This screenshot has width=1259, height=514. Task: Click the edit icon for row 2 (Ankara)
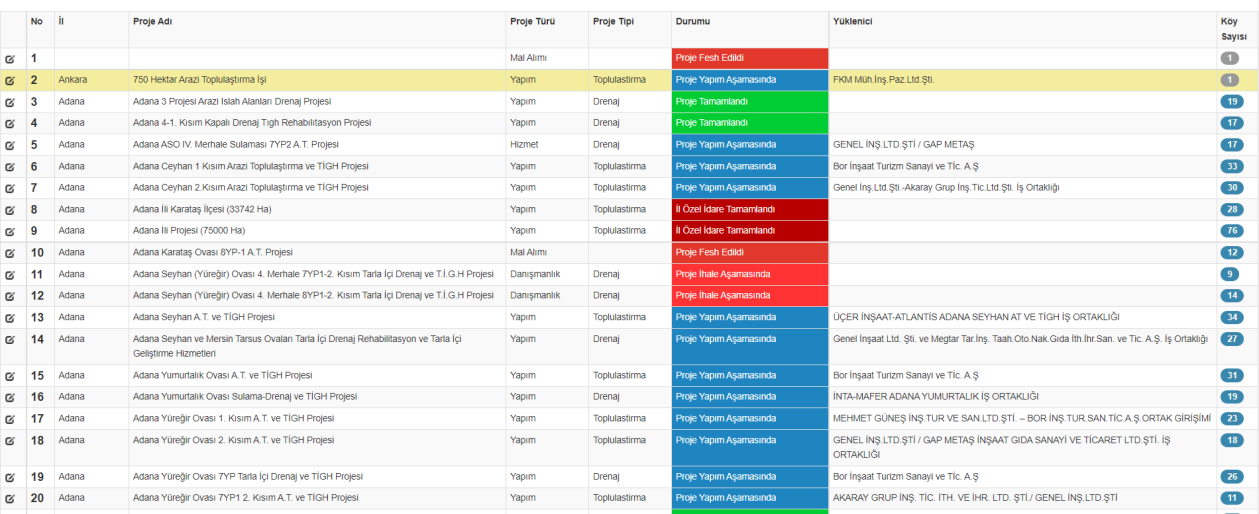[10, 80]
